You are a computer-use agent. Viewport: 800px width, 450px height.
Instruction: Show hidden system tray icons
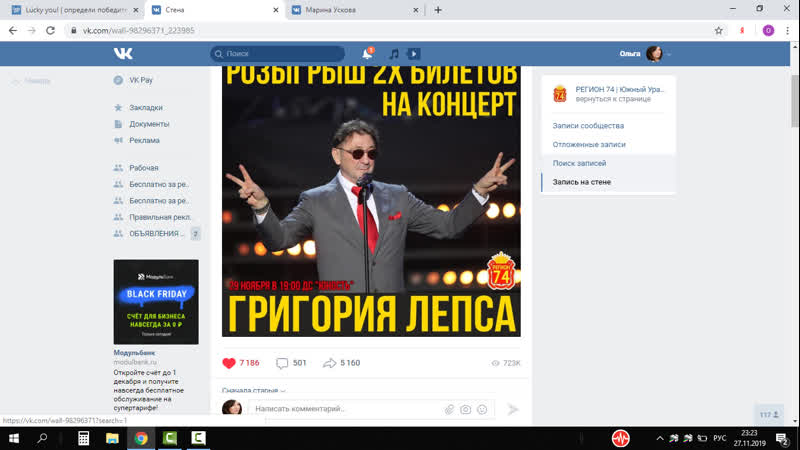tap(660, 438)
